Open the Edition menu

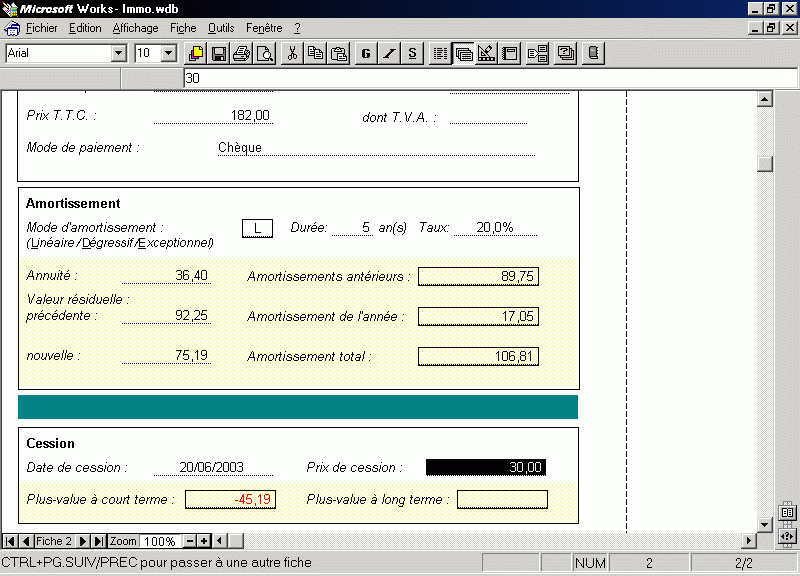[85, 28]
